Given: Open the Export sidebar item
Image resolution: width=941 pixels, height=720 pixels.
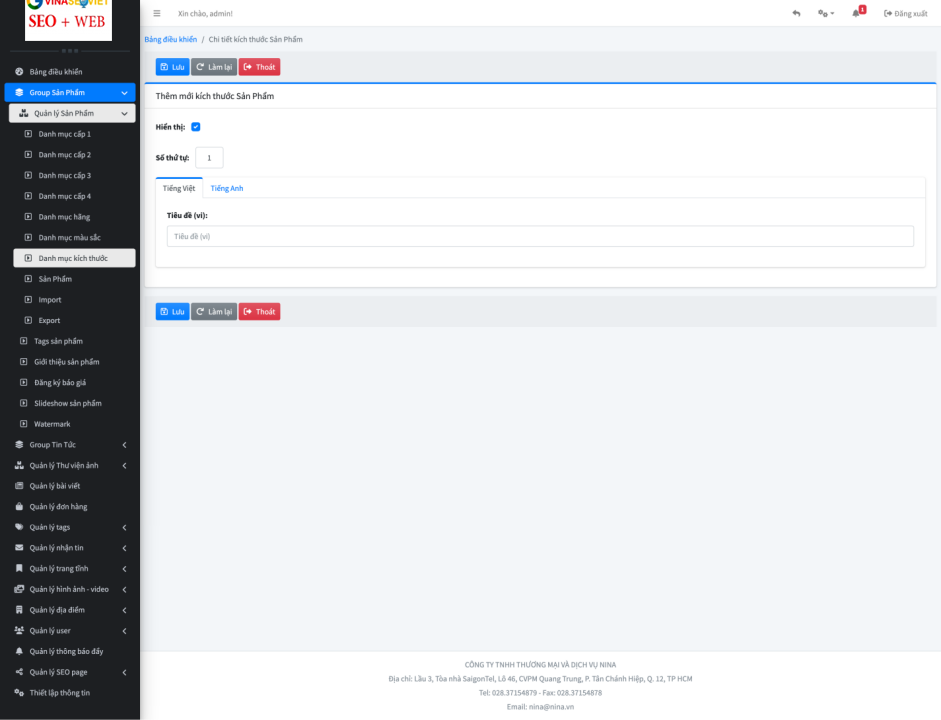Looking at the screenshot, I should click(74, 320).
